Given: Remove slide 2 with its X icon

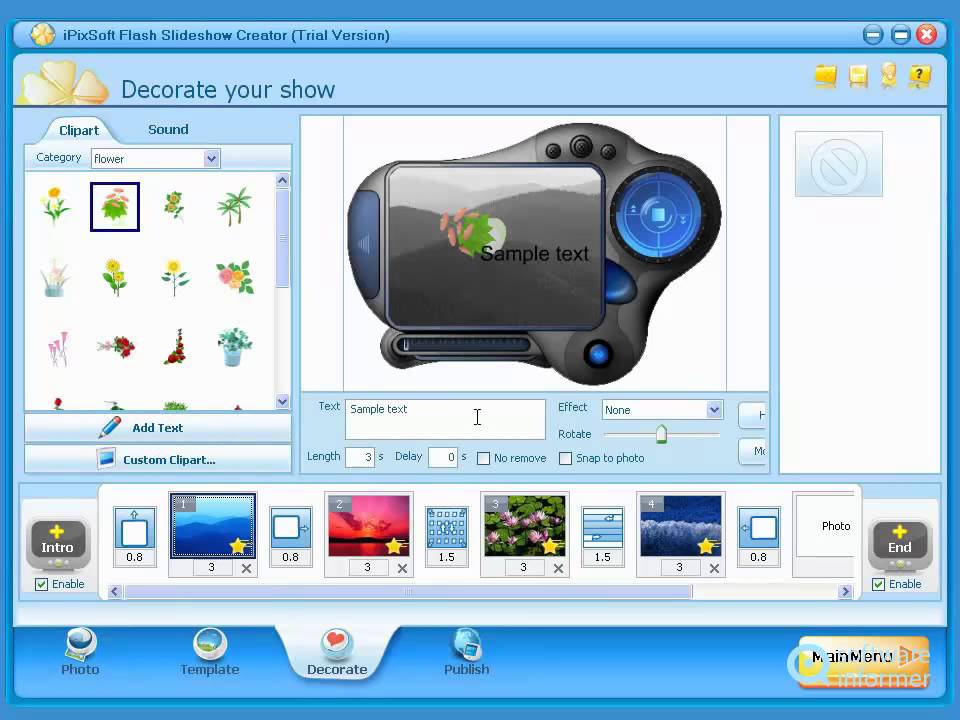Looking at the screenshot, I should (402, 568).
